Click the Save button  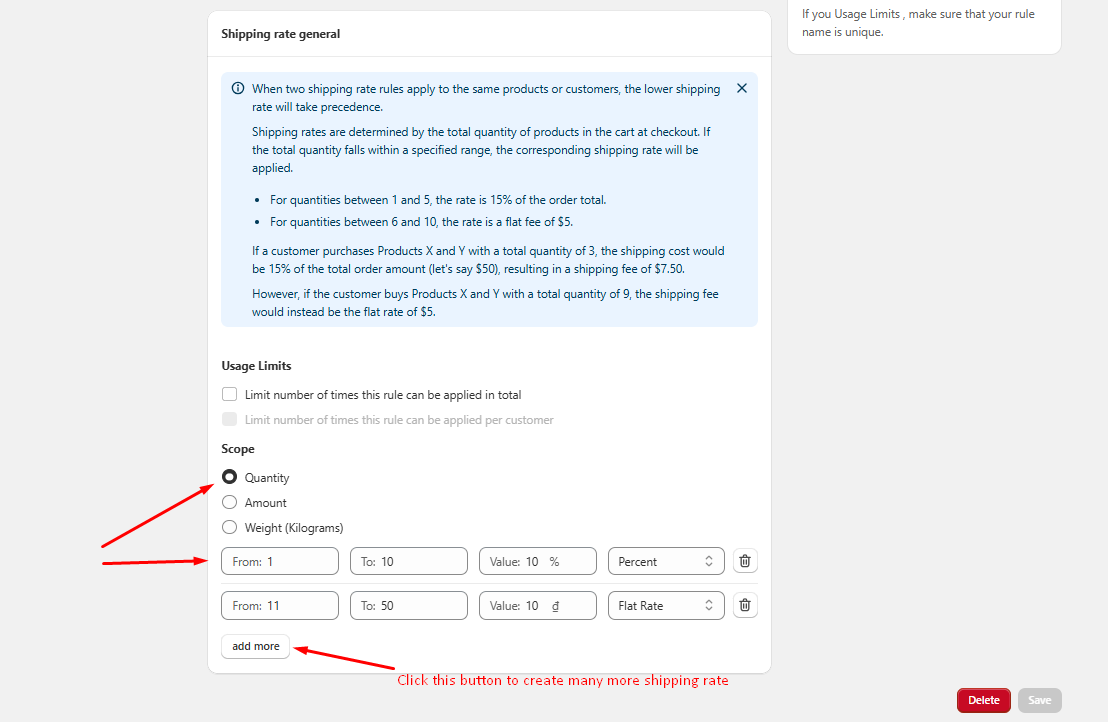(x=1039, y=700)
